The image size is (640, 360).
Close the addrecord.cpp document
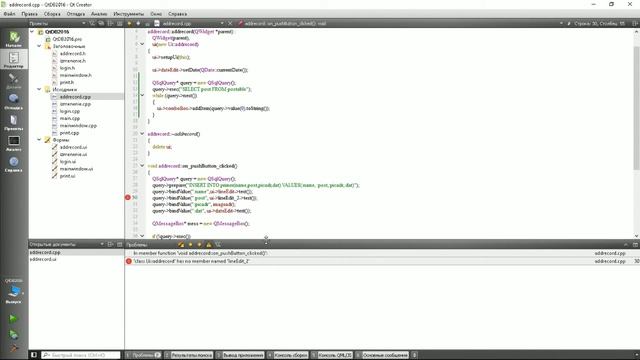pyautogui.click(x=230, y=24)
